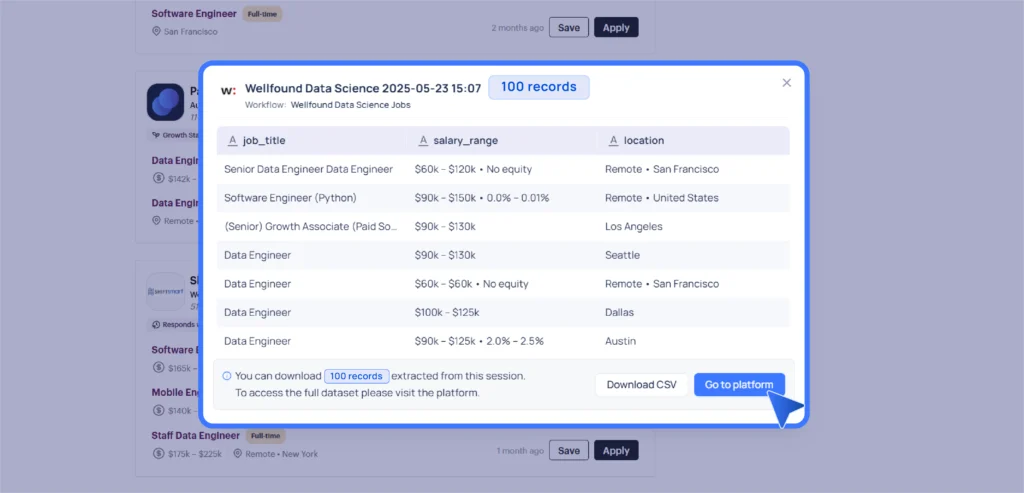
Task: Click the Full-time tag on Software Engineer
Action: tap(263, 13)
